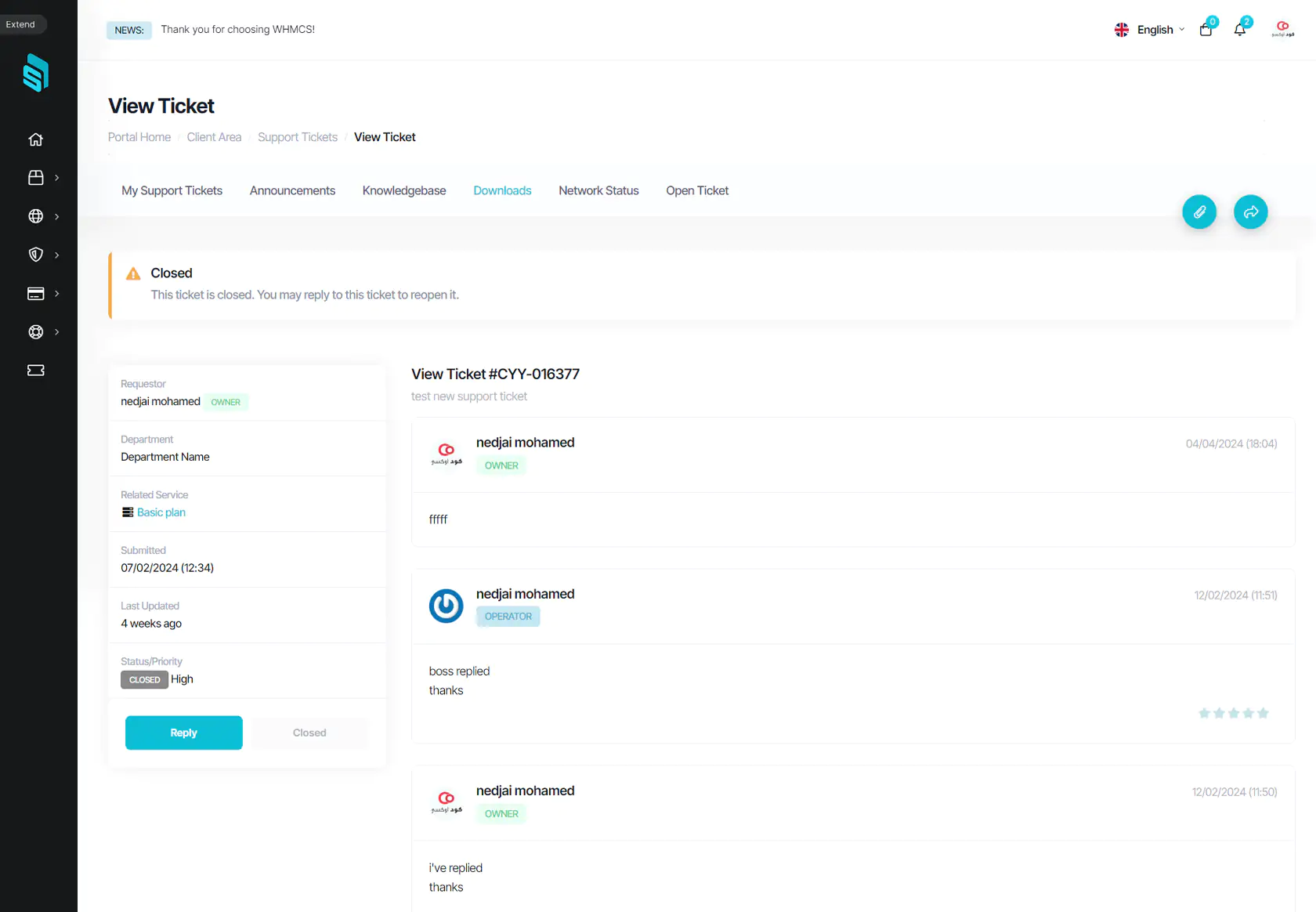Rate the operator reply five stars
Viewport: 1316px width, 912px height.
[1263, 713]
